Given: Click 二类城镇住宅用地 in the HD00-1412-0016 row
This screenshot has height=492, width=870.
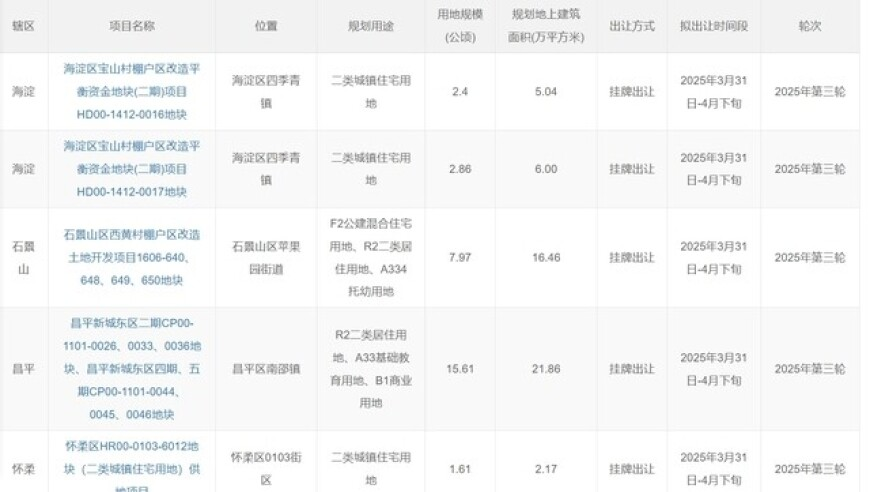Looking at the screenshot, I should pos(371,92).
